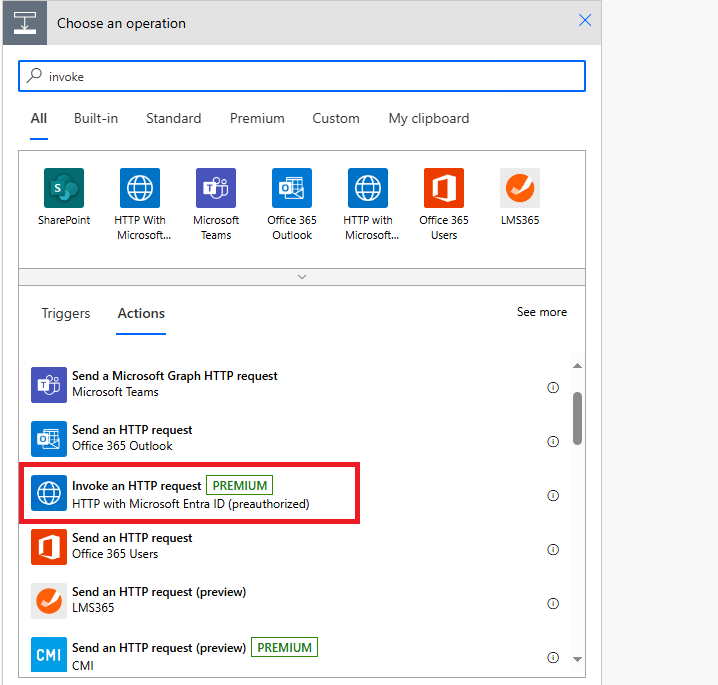Screen dimensions: 718x685
Task: Click the magnifier icon in the search box
Action: [34, 76]
